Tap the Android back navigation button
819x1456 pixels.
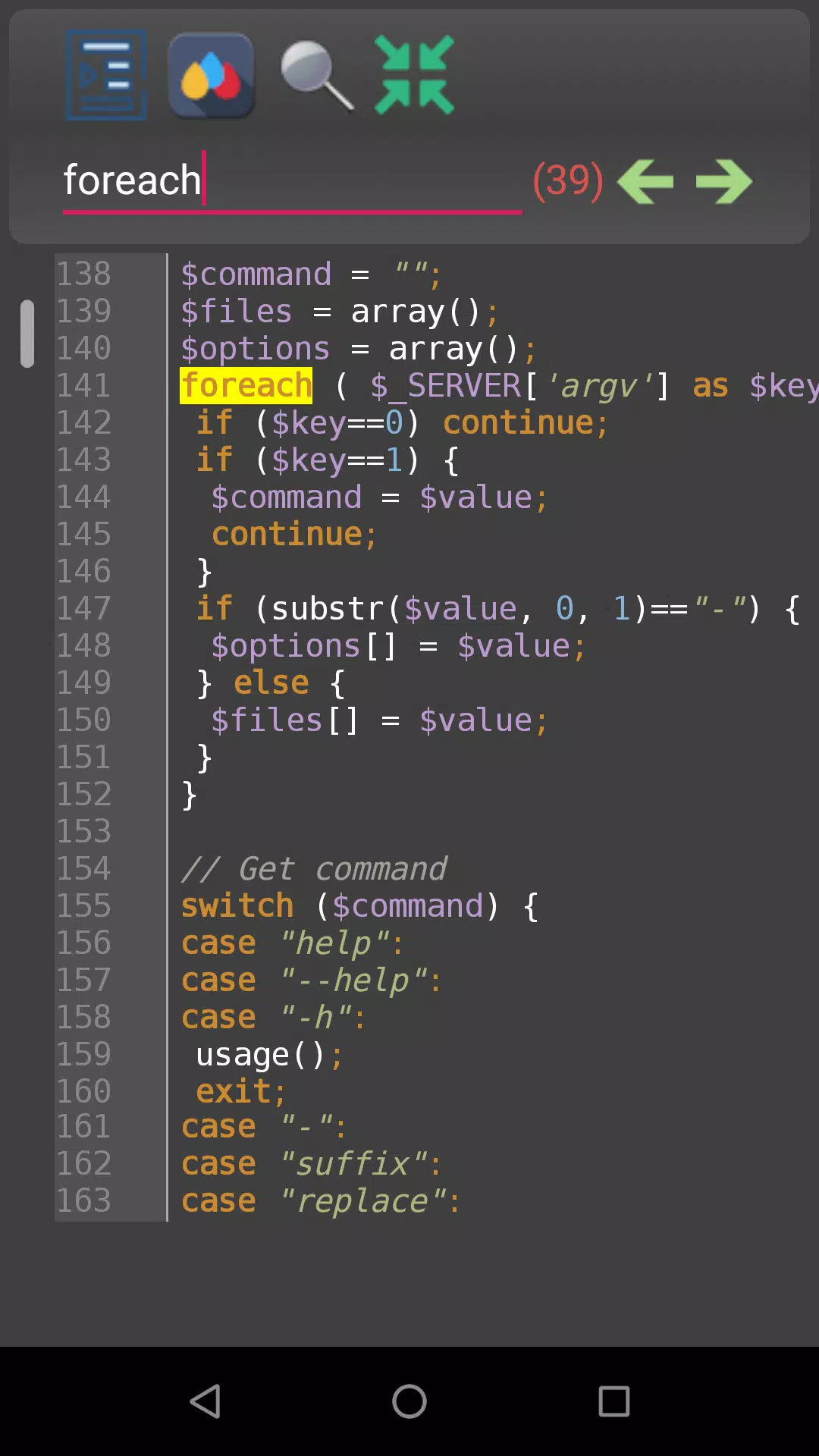point(205,1401)
